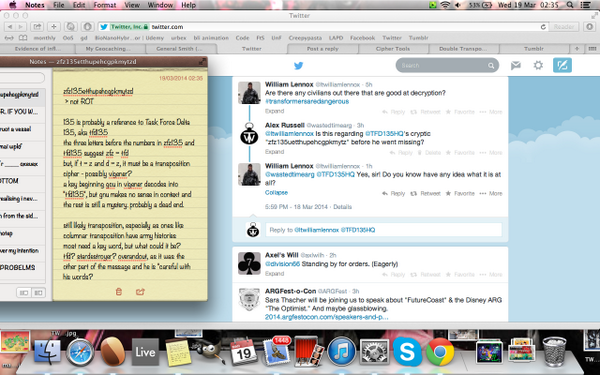This screenshot has height=375, width=600.
Task: Switch to the 'Evidence of infl...' tab
Action: tap(38, 49)
